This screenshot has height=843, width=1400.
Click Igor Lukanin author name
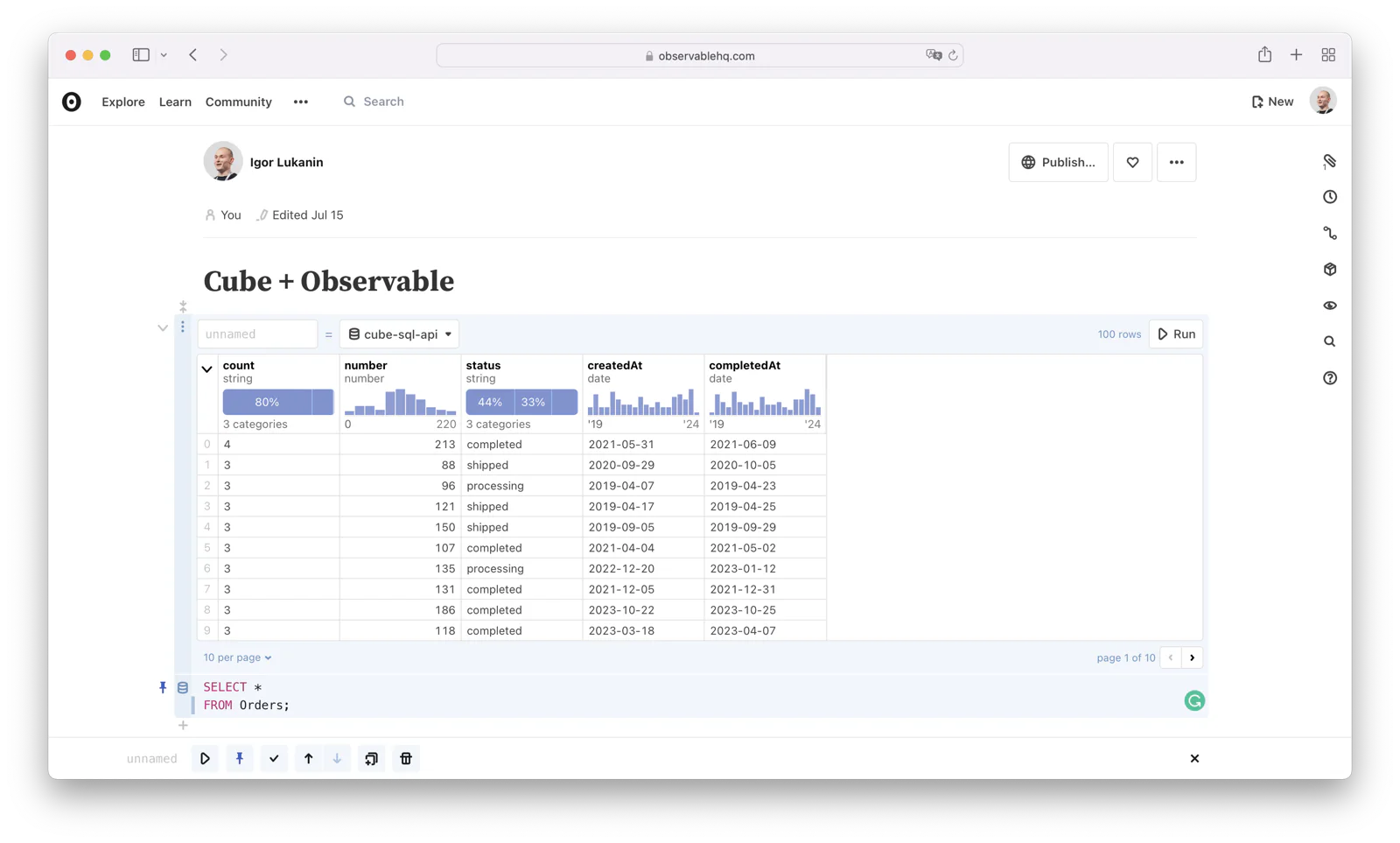tap(286, 162)
